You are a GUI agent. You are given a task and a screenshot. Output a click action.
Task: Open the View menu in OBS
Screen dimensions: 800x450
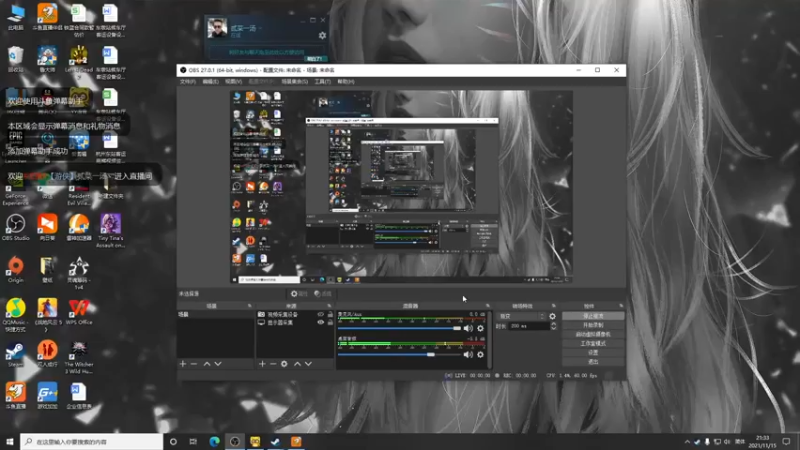233,82
